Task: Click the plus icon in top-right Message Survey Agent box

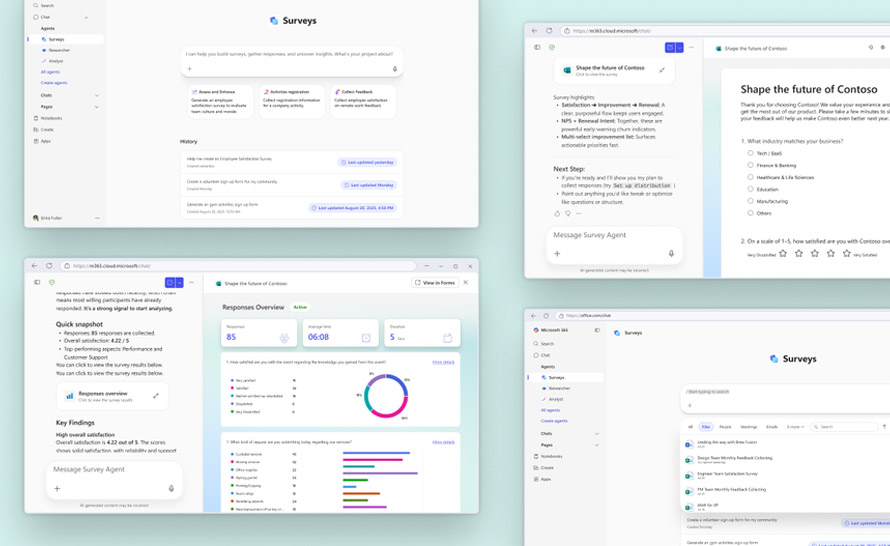Action: click(557, 254)
